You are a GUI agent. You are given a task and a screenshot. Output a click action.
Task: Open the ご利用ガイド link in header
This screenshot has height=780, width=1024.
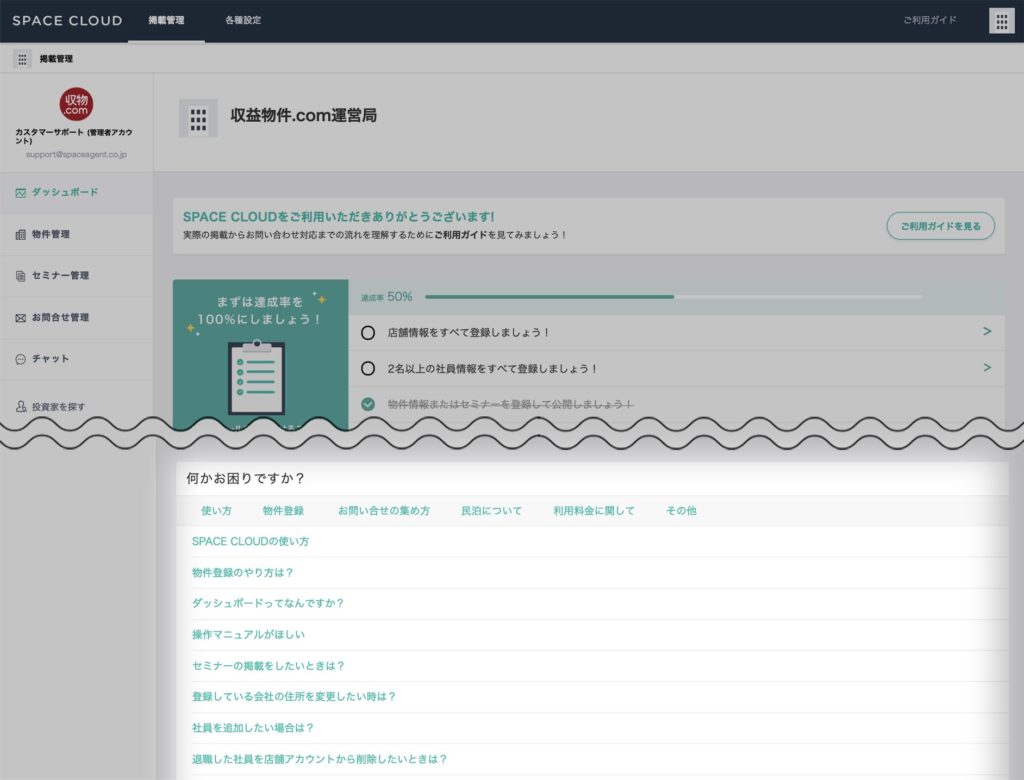pyautogui.click(x=930, y=20)
